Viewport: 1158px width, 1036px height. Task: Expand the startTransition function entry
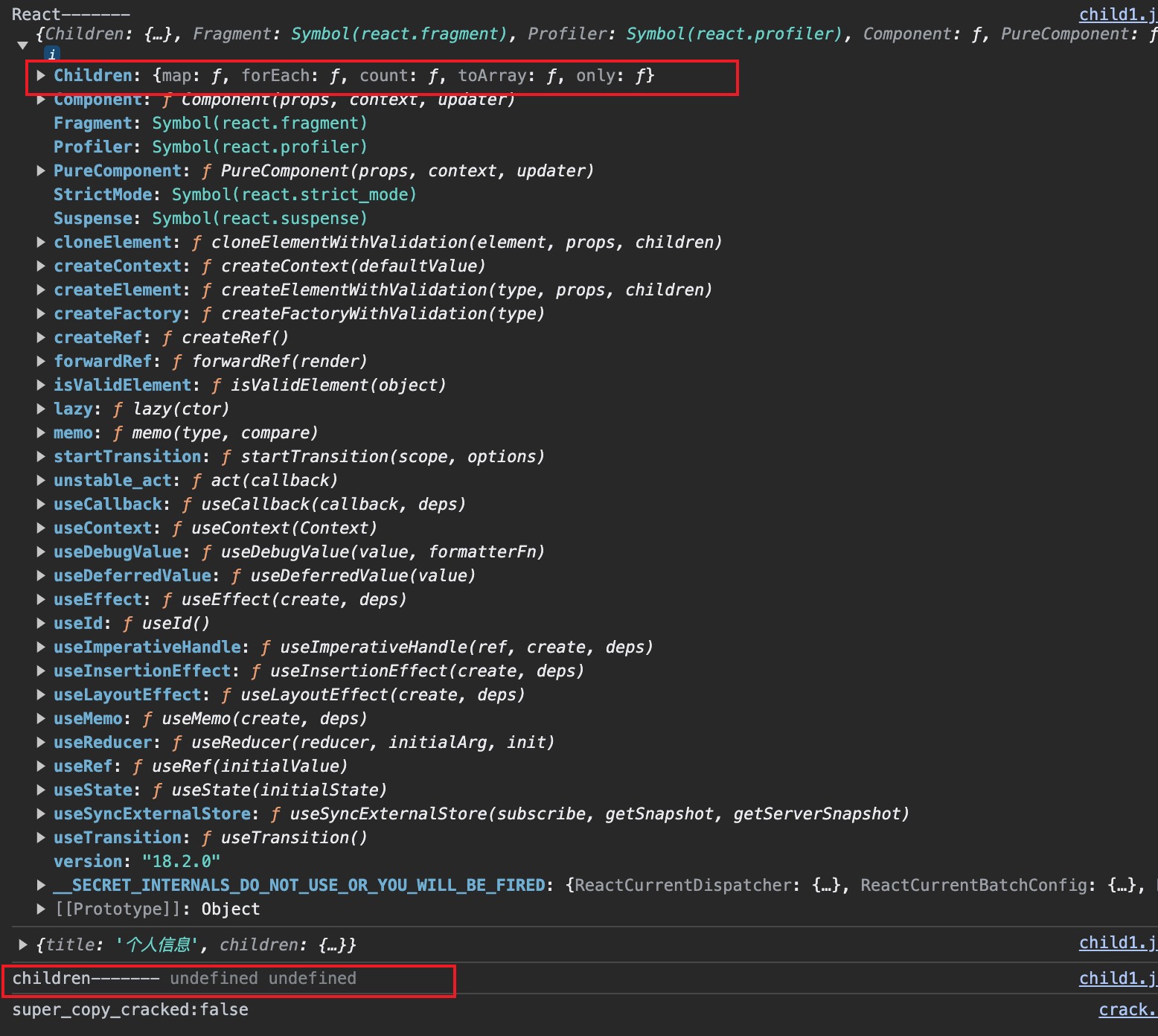pos(42,456)
